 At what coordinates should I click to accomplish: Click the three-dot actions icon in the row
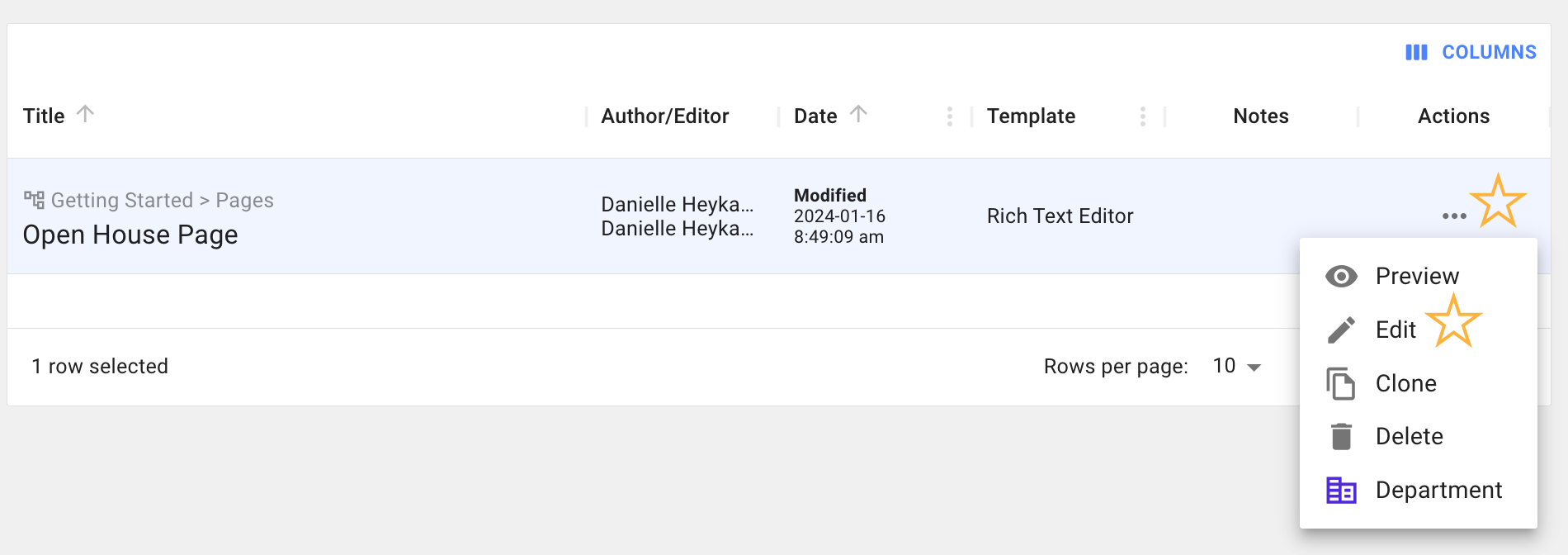pos(1453,216)
